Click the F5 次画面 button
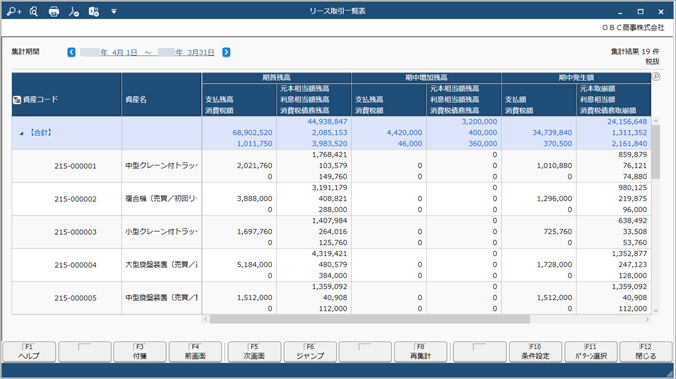This screenshot has width=676, height=379. (254, 352)
